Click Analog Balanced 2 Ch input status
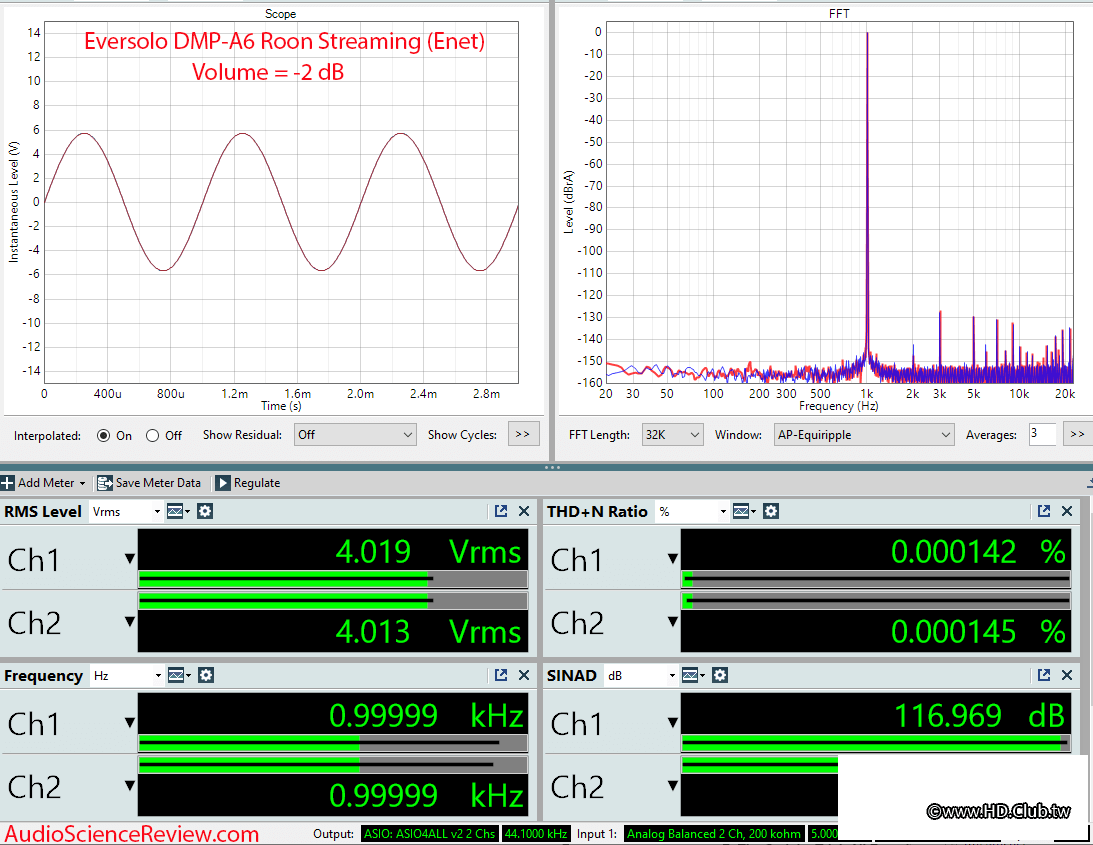 714,834
